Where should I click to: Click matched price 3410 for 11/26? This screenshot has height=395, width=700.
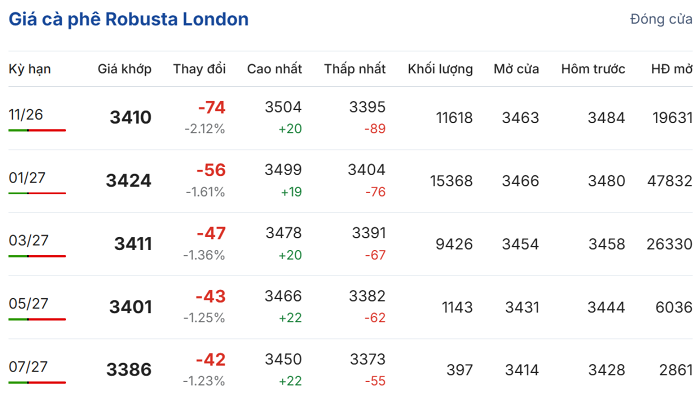[131, 117]
